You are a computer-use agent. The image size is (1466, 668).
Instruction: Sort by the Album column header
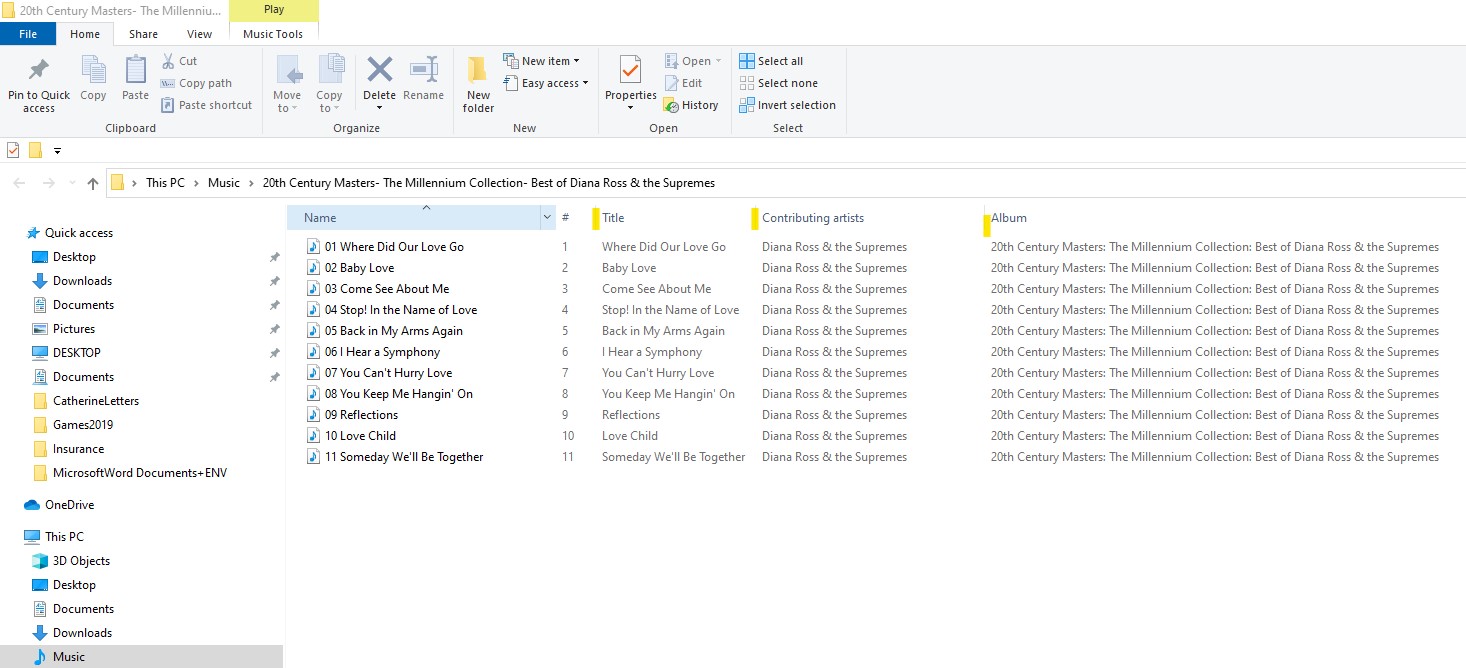1009,217
